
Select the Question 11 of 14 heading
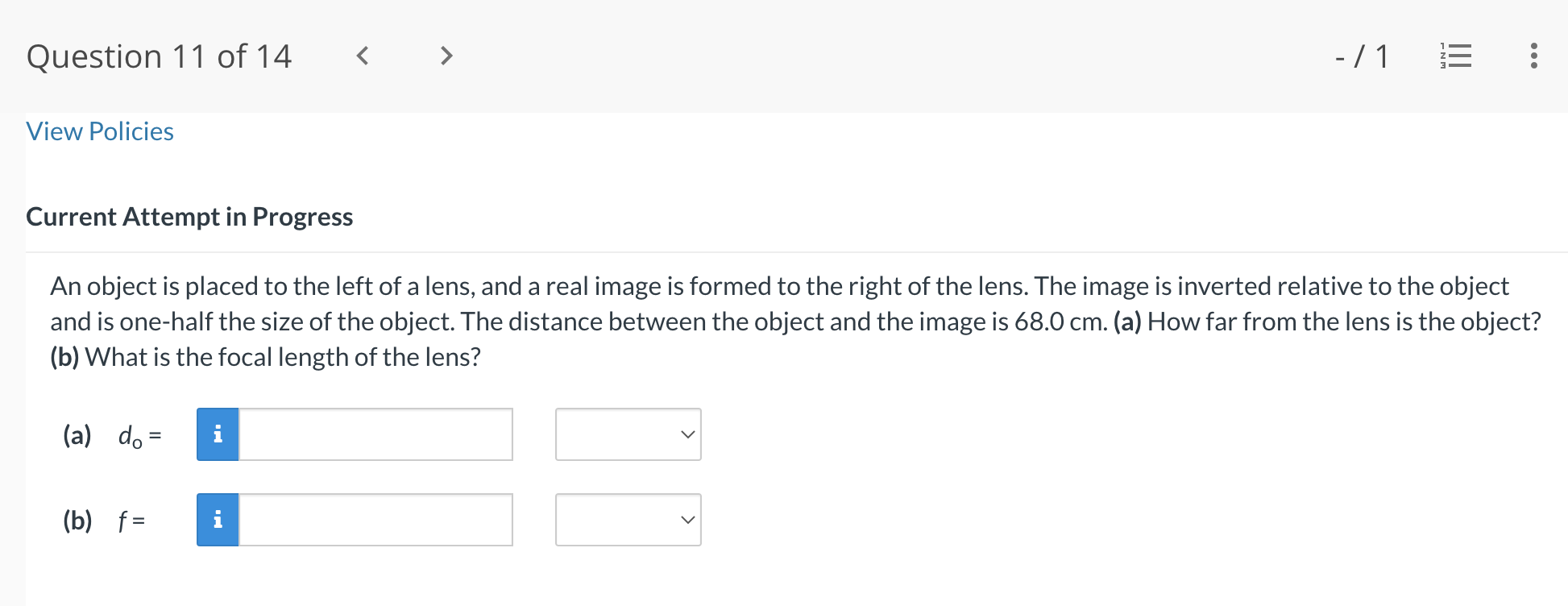tap(160, 56)
